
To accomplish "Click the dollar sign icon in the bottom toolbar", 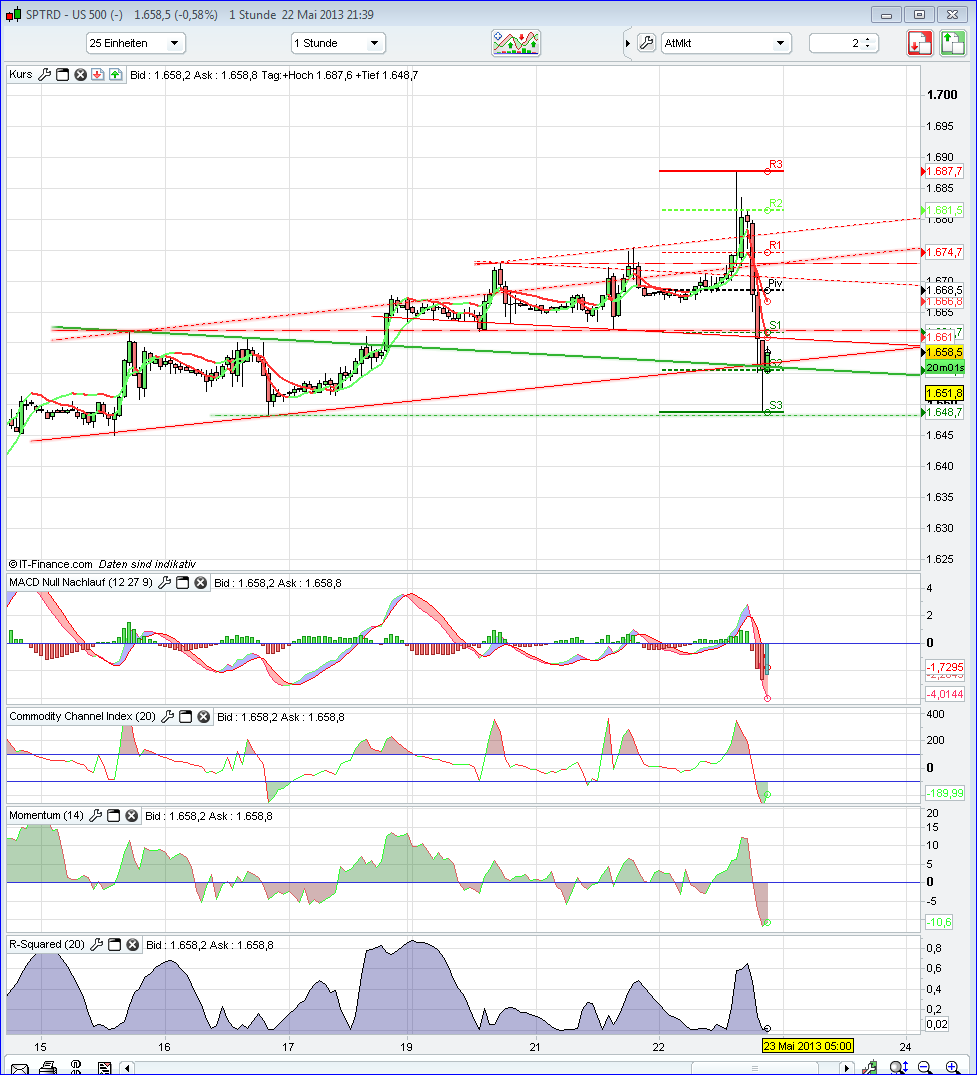I will click(76, 1067).
